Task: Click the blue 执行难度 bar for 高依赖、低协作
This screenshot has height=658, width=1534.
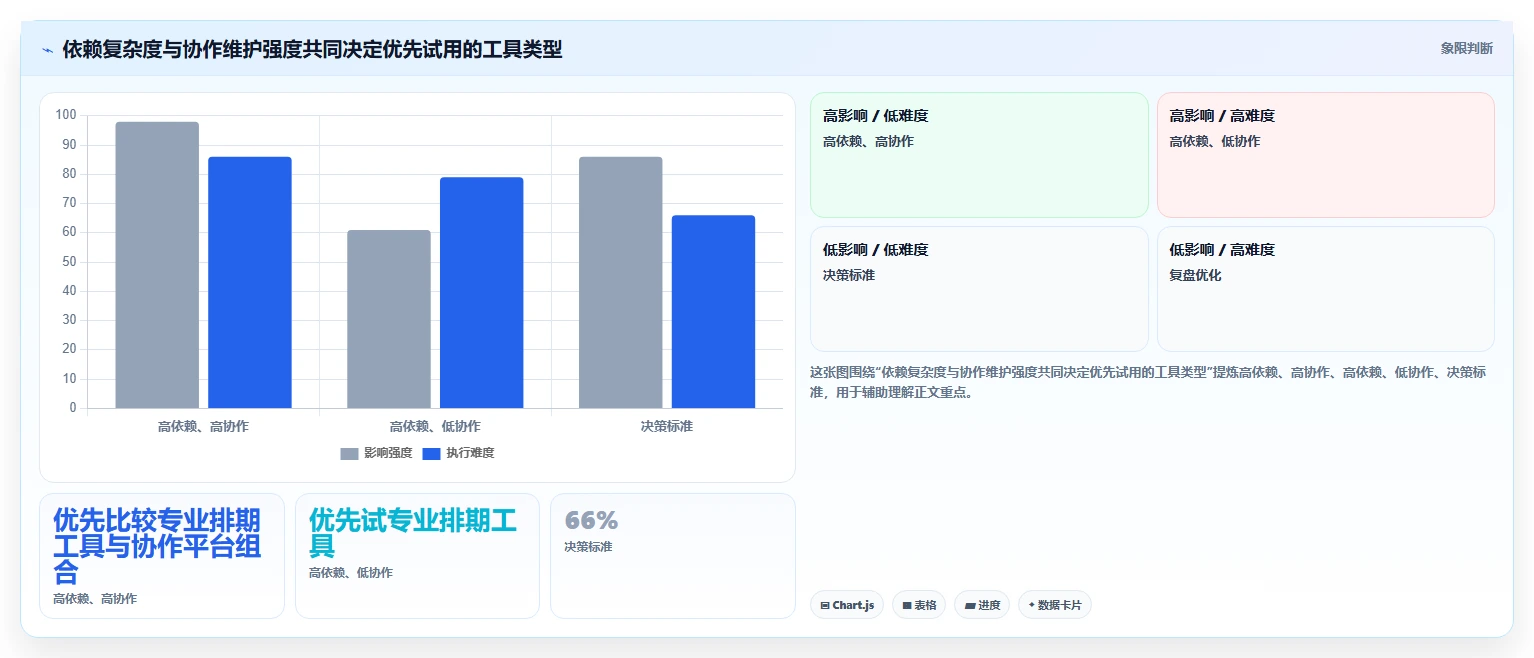Action: (481, 293)
